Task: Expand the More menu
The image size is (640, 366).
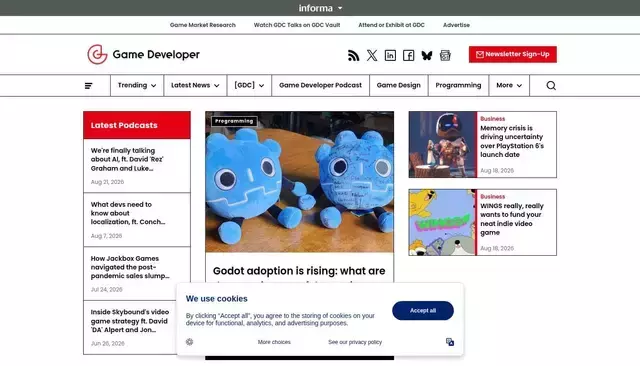Action: (509, 85)
